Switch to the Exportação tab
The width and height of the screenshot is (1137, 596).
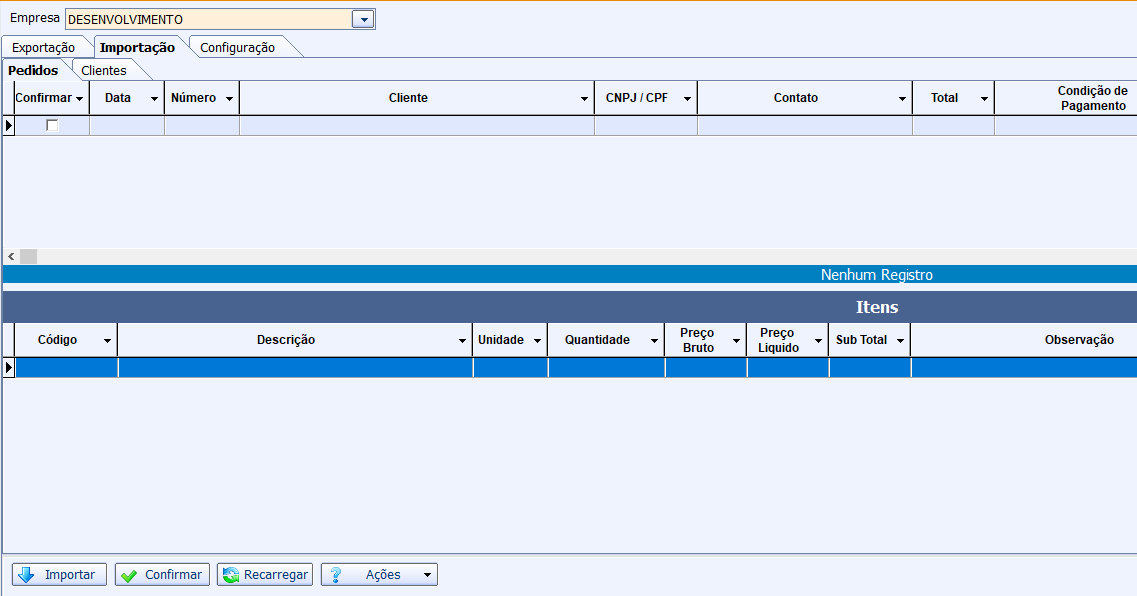[43, 47]
